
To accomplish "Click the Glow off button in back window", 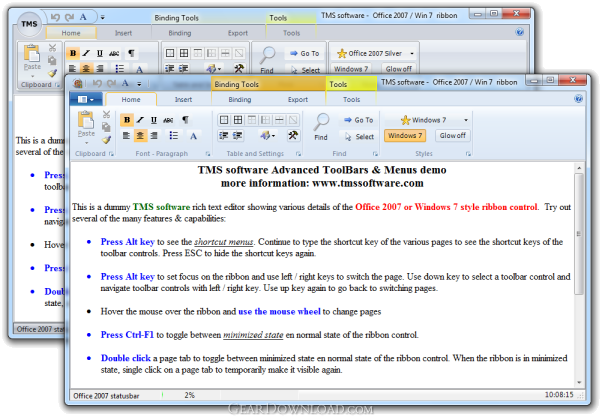I will pos(399,69).
